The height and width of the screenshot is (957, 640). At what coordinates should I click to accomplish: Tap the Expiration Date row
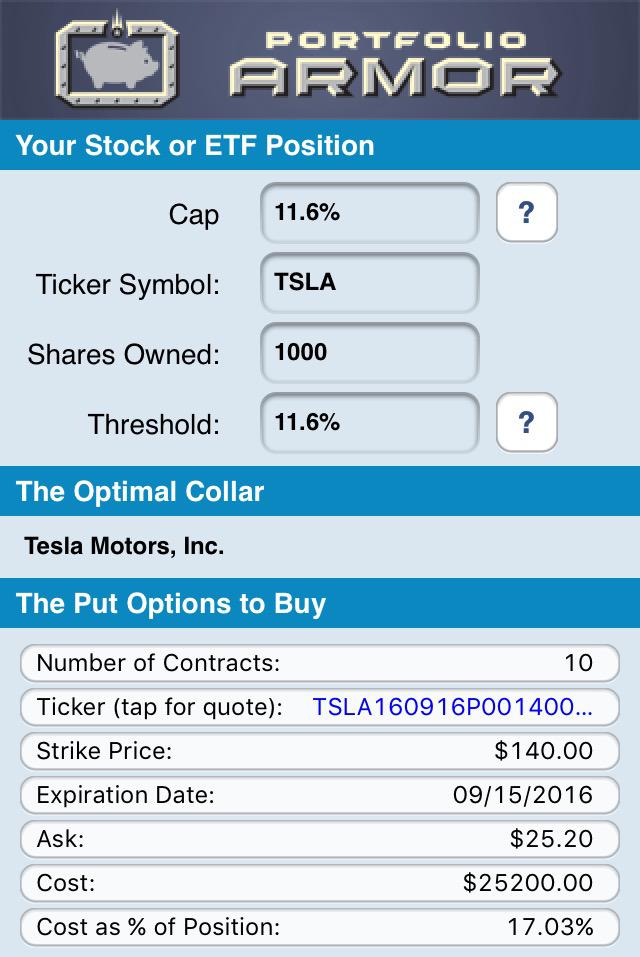[320, 795]
